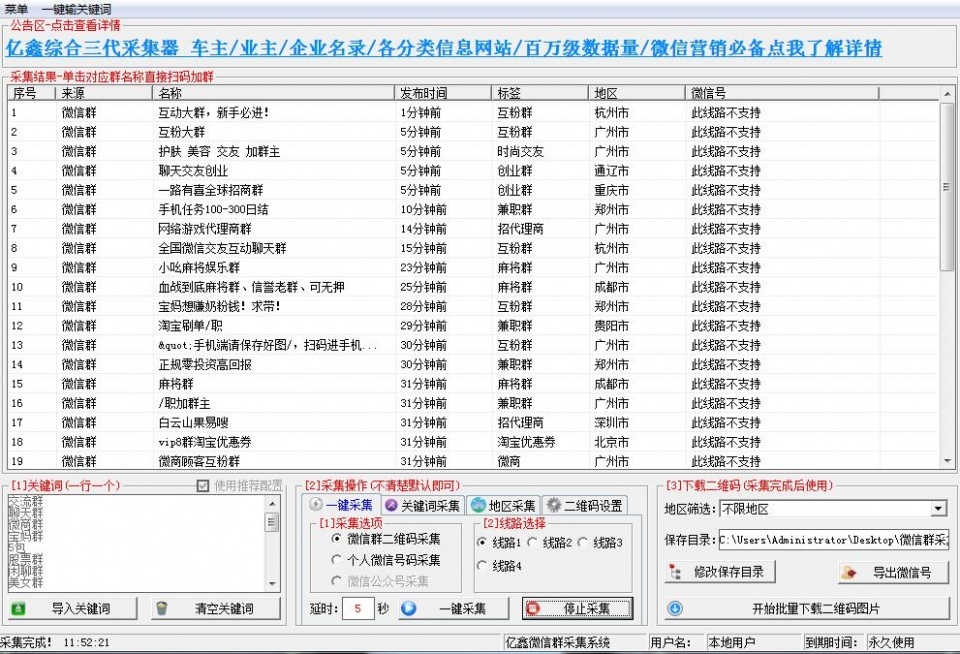Click the blue play icon beside 一键采集
The width and height of the screenshot is (960, 654).
pyautogui.click(x=408, y=609)
